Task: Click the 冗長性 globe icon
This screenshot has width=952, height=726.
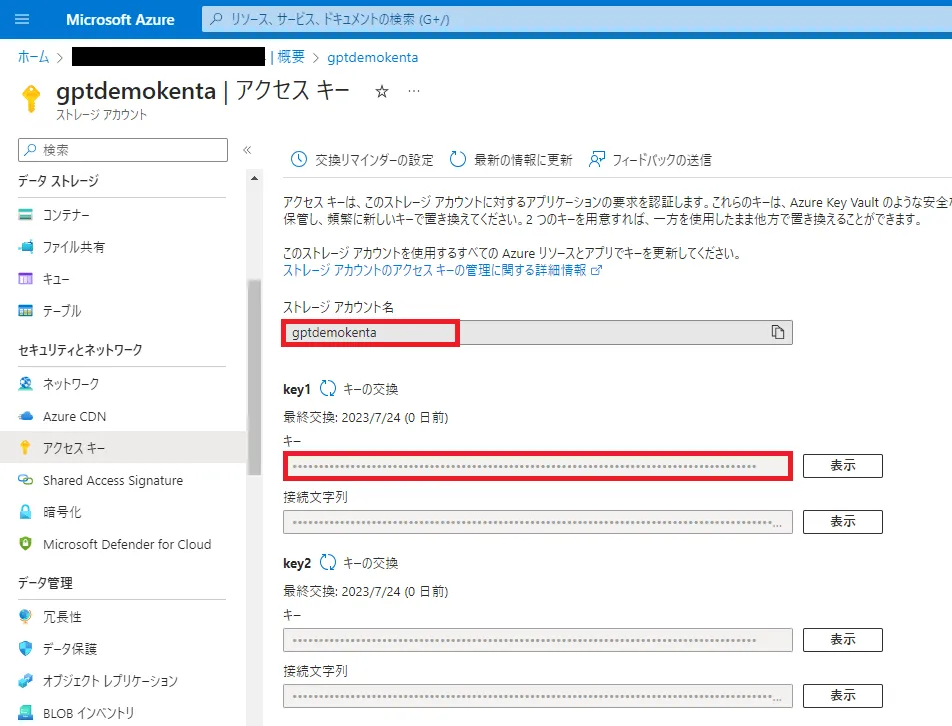Action: coord(26,616)
